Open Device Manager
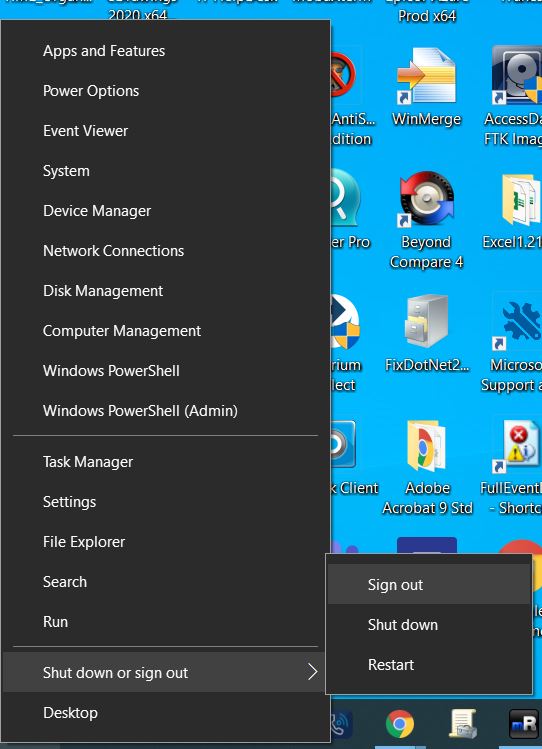 (165, 211)
